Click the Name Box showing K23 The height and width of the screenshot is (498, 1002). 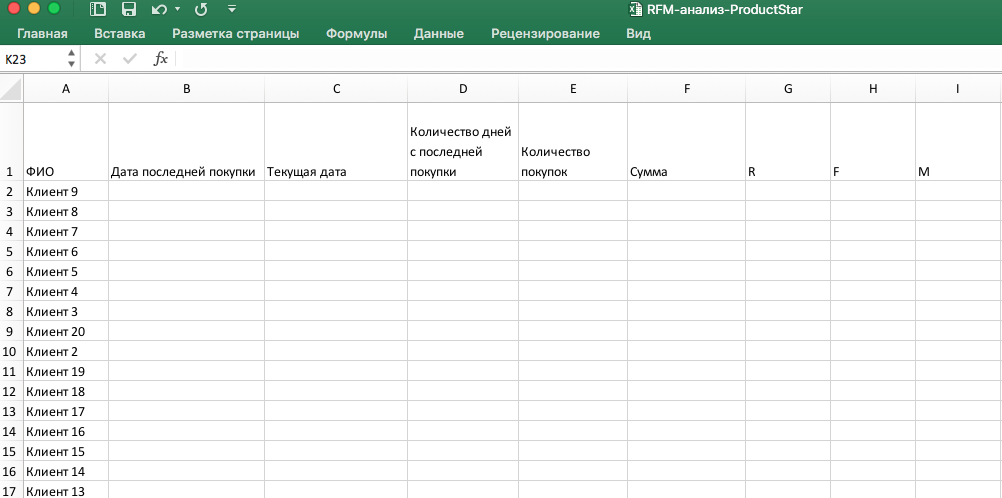click(32, 59)
